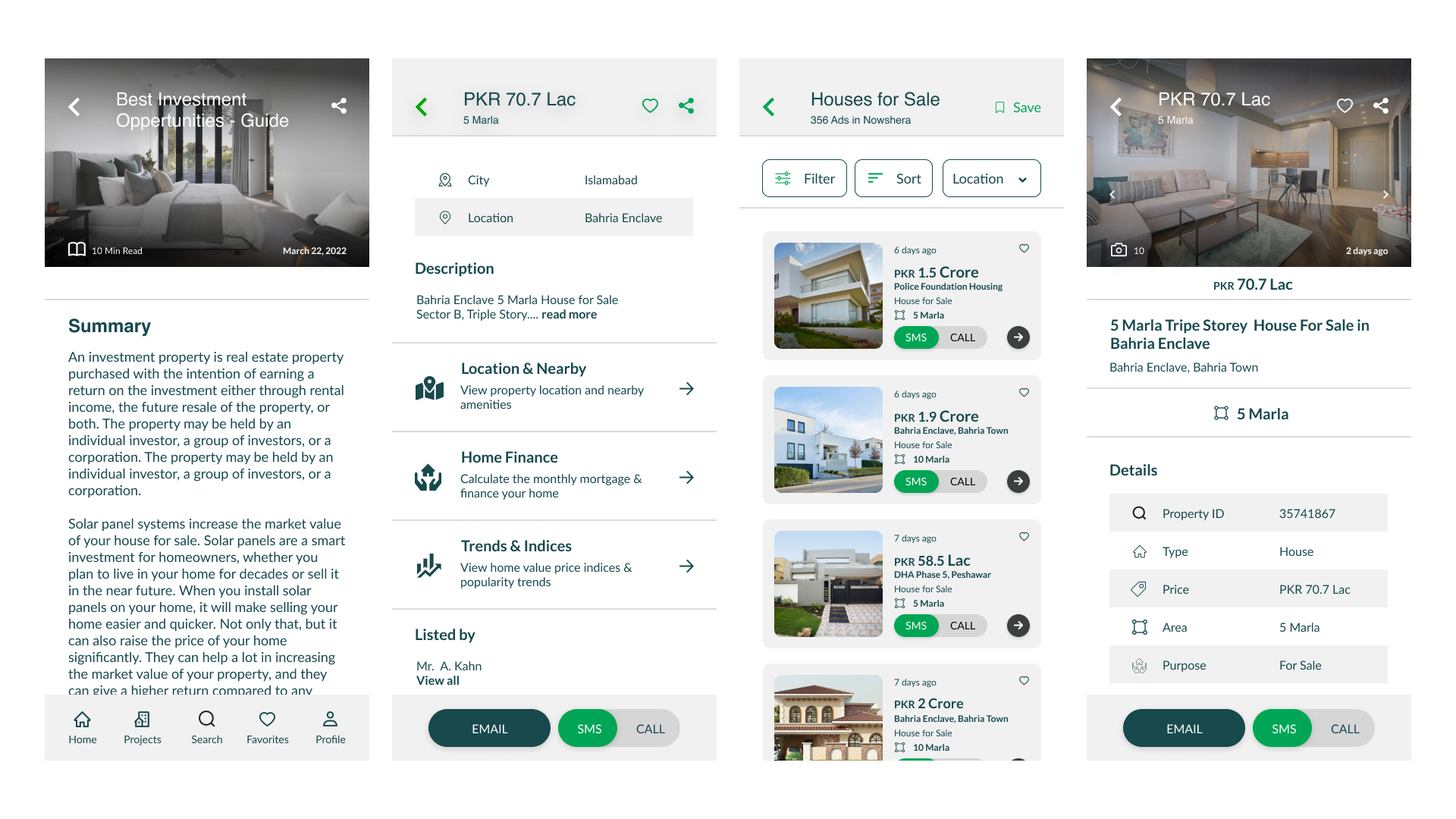Favorite the PKR 70.7 Lac green heart
Image resolution: width=1456 pixels, height=819 pixels.
click(650, 106)
